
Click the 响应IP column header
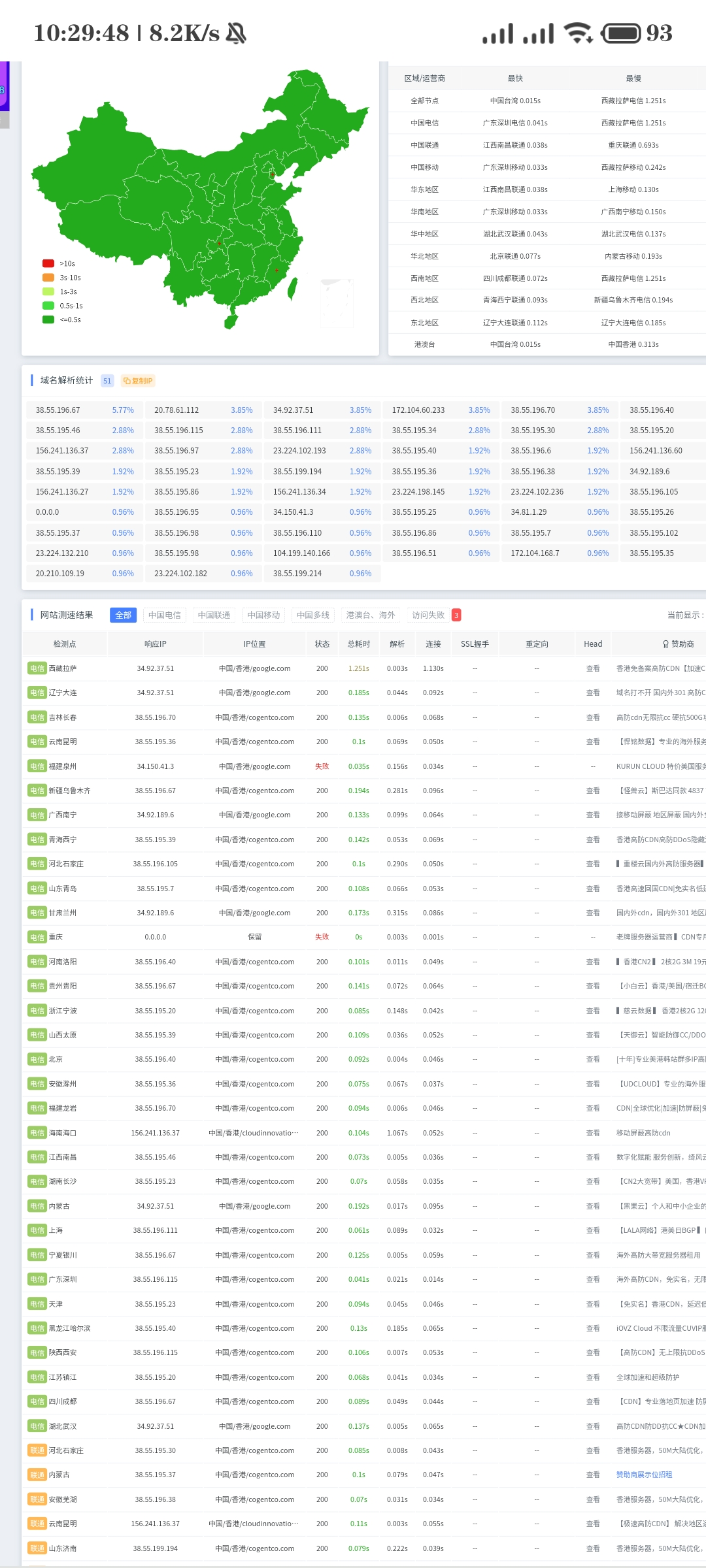[x=156, y=644]
